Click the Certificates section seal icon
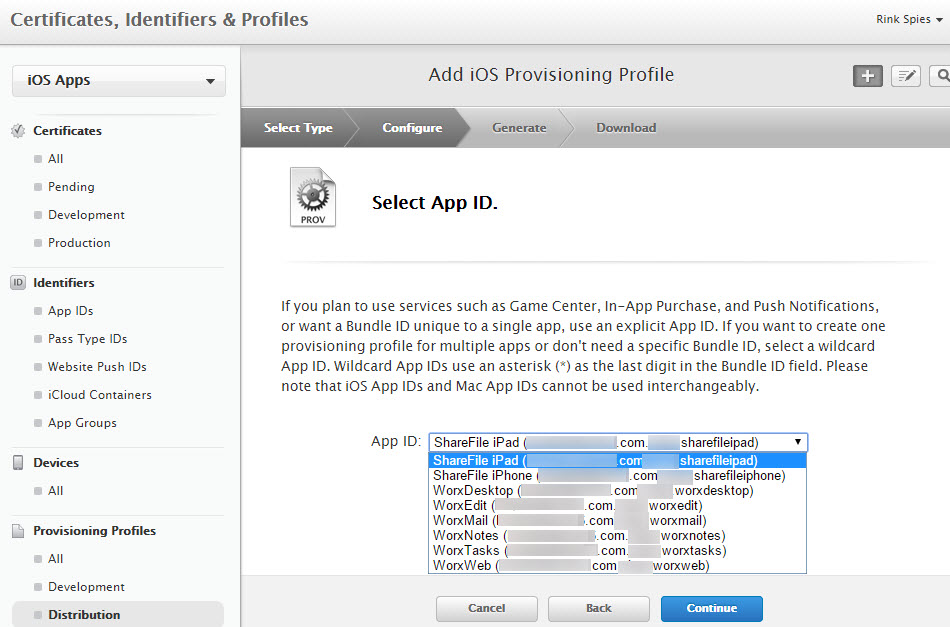Screen dimensions: 950x627 click(x=18, y=130)
